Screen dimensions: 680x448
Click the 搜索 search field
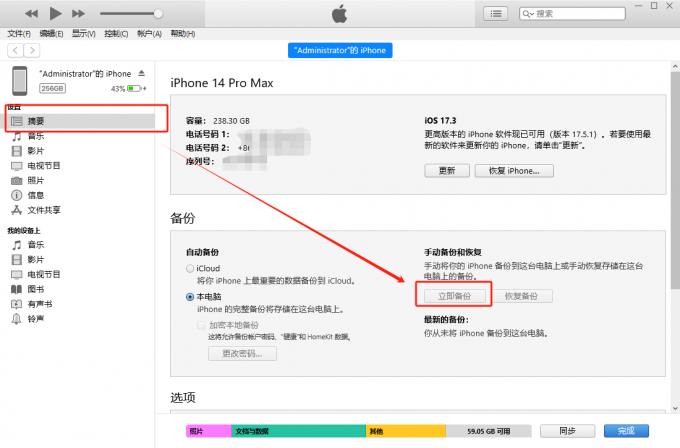coord(572,14)
